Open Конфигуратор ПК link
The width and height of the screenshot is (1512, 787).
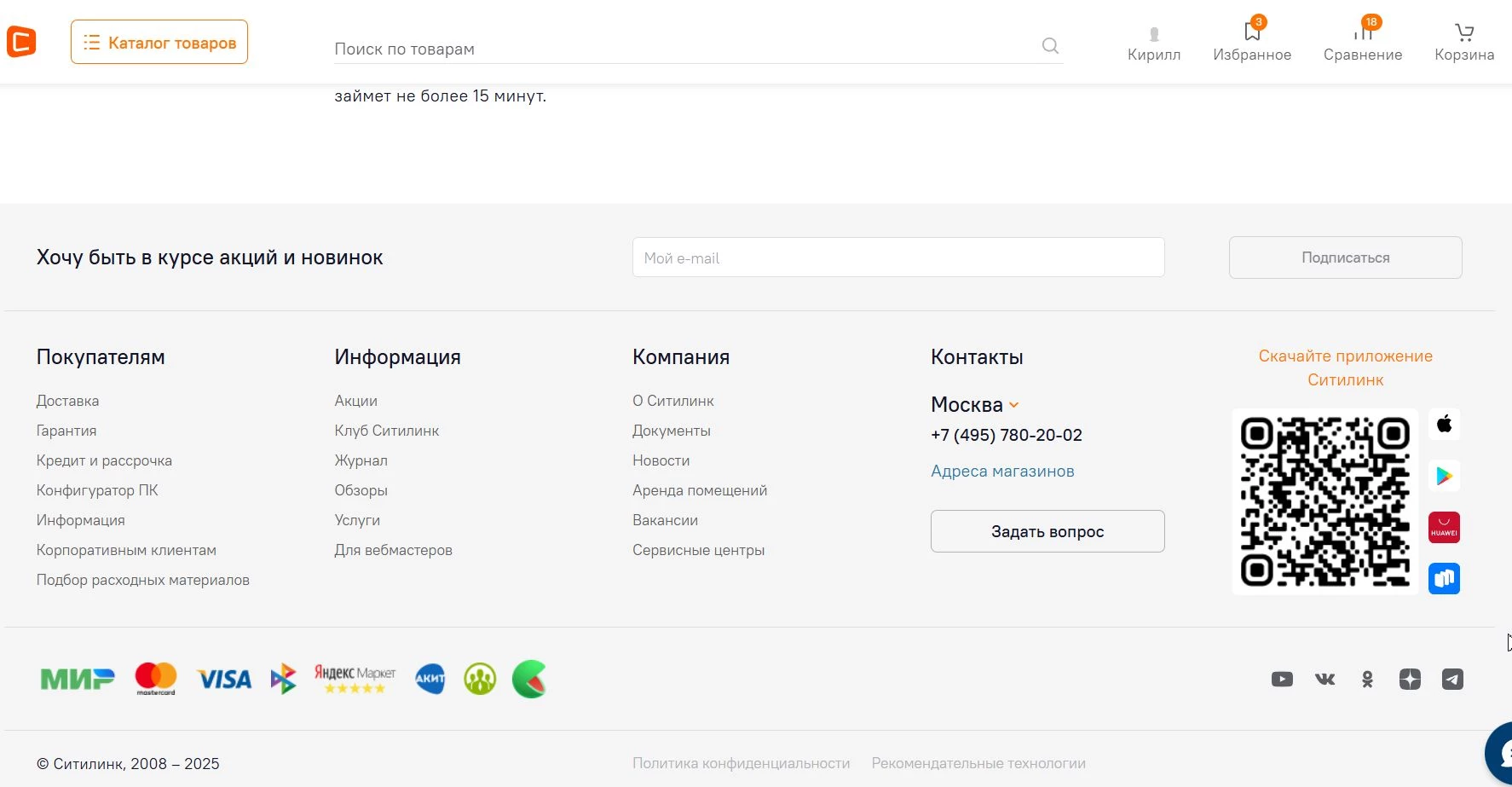[97, 490]
